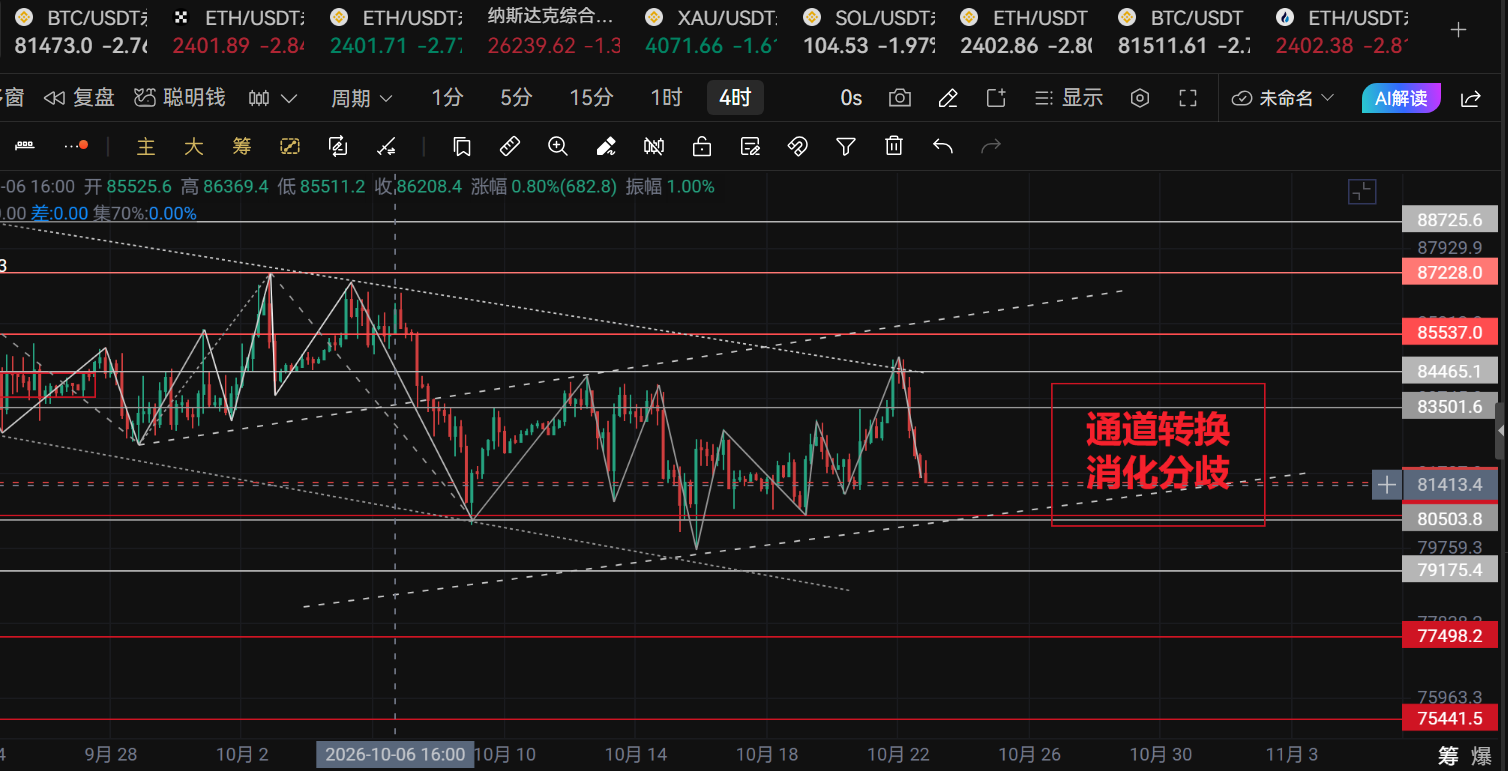Open the 未命名 layout dropdown

(1284, 98)
